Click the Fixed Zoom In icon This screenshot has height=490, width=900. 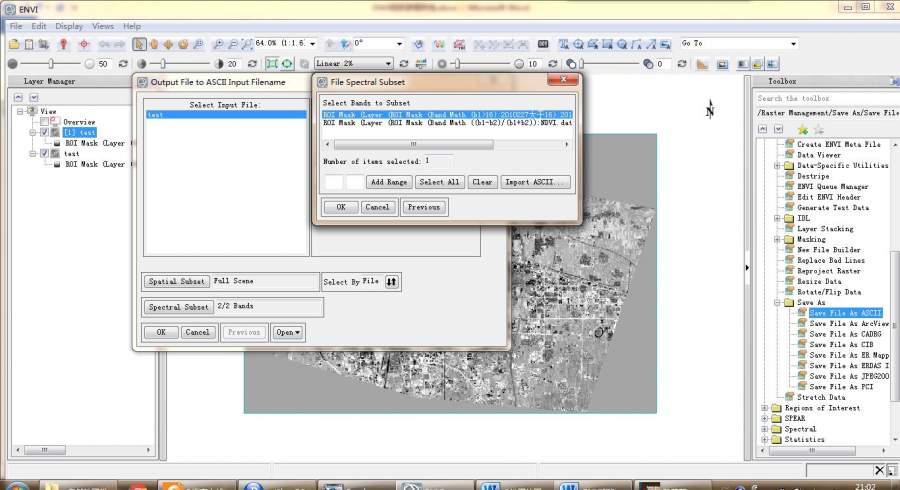[219, 44]
